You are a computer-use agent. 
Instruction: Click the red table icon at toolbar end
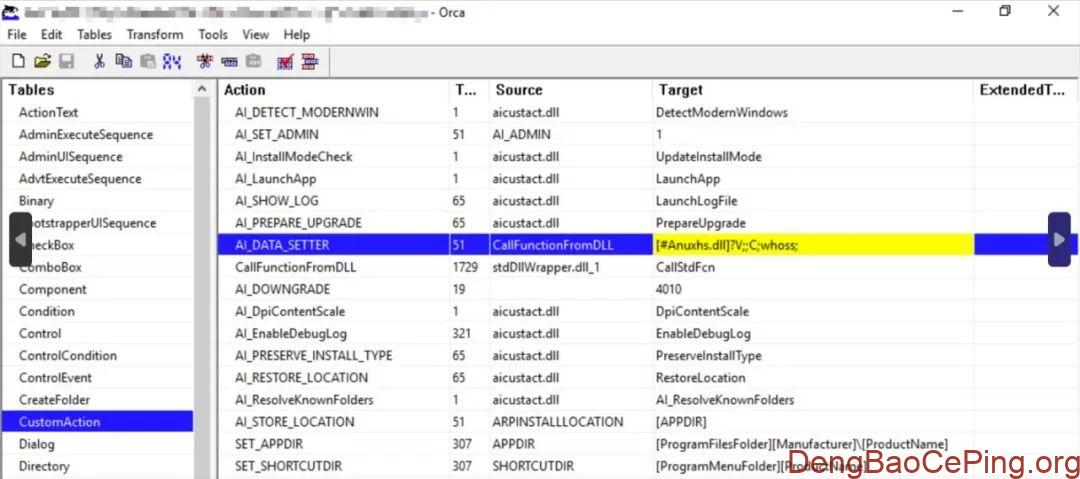(309, 62)
